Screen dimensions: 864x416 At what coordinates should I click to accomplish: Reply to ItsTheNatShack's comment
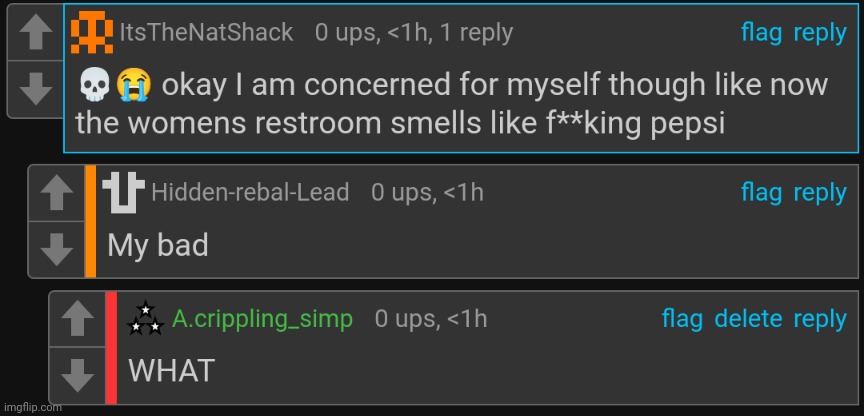pyautogui.click(x=820, y=33)
